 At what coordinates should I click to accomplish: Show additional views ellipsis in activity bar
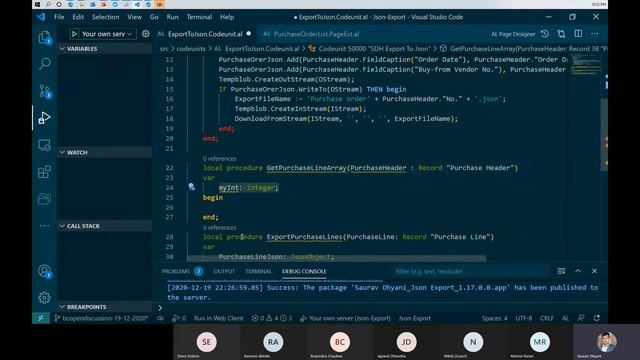44,226
